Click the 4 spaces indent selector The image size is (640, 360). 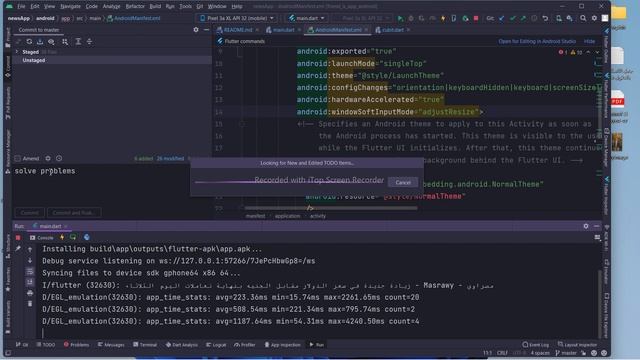click(540, 353)
